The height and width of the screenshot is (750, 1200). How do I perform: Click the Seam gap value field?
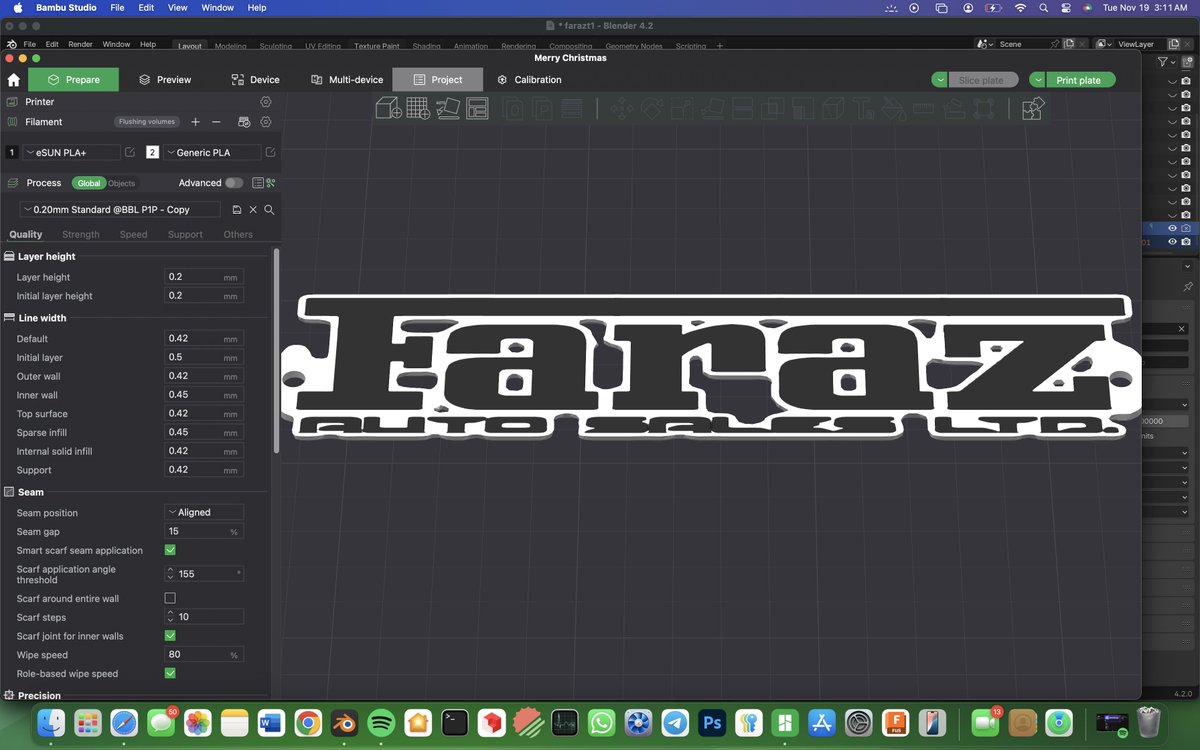(x=204, y=531)
